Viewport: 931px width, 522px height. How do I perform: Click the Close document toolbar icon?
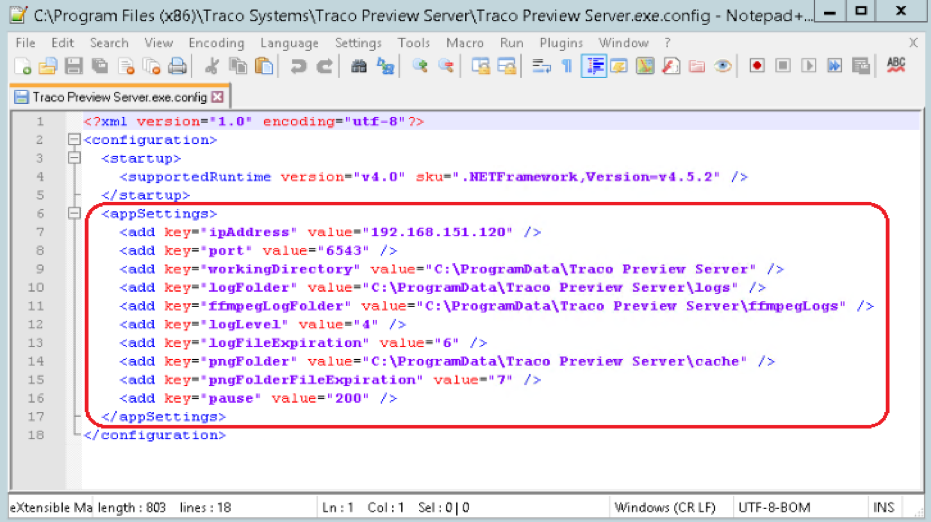coord(126,66)
